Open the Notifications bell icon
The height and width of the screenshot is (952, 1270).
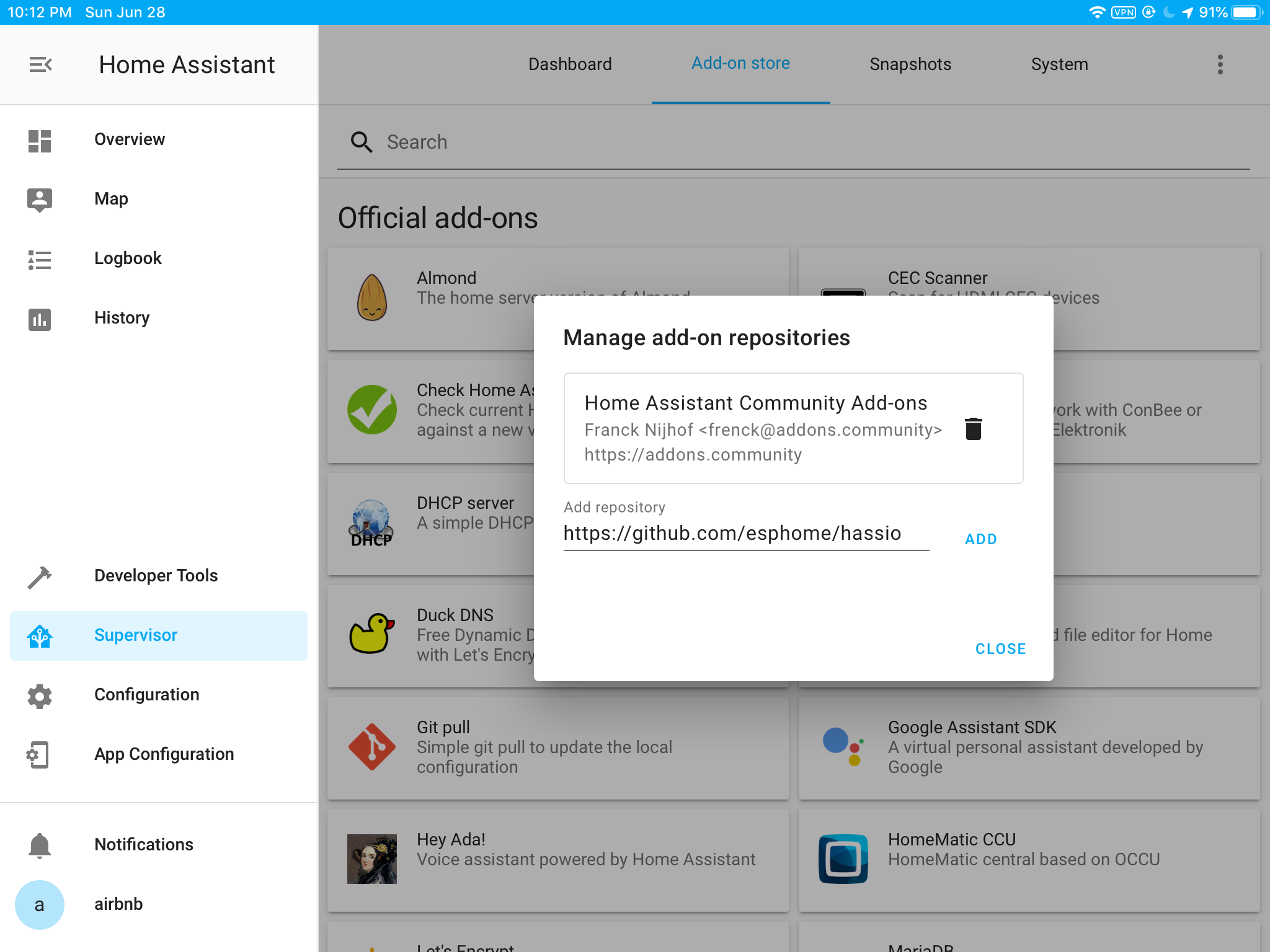click(x=40, y=845)
